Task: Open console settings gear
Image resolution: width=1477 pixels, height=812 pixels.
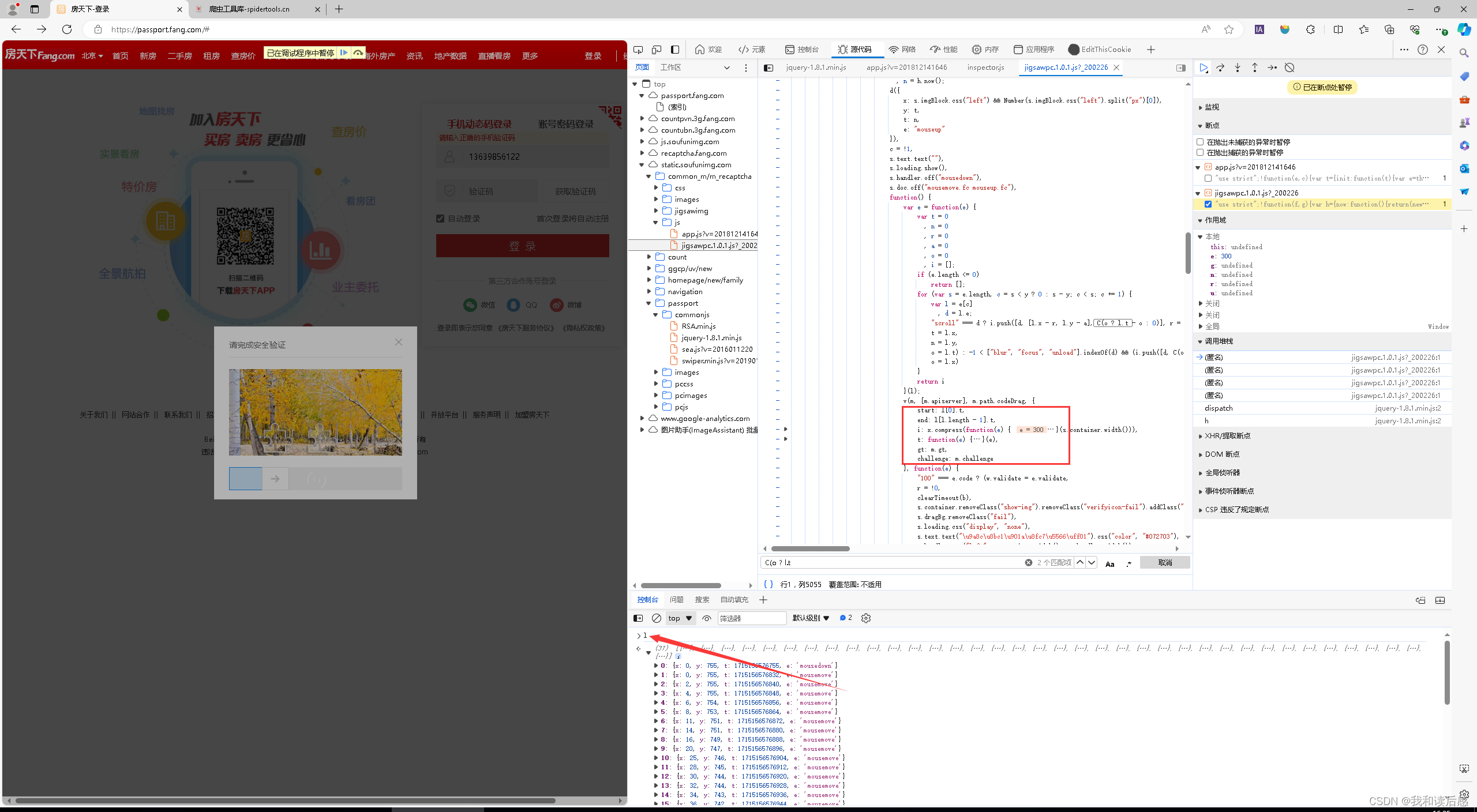Action: point(866,618)
